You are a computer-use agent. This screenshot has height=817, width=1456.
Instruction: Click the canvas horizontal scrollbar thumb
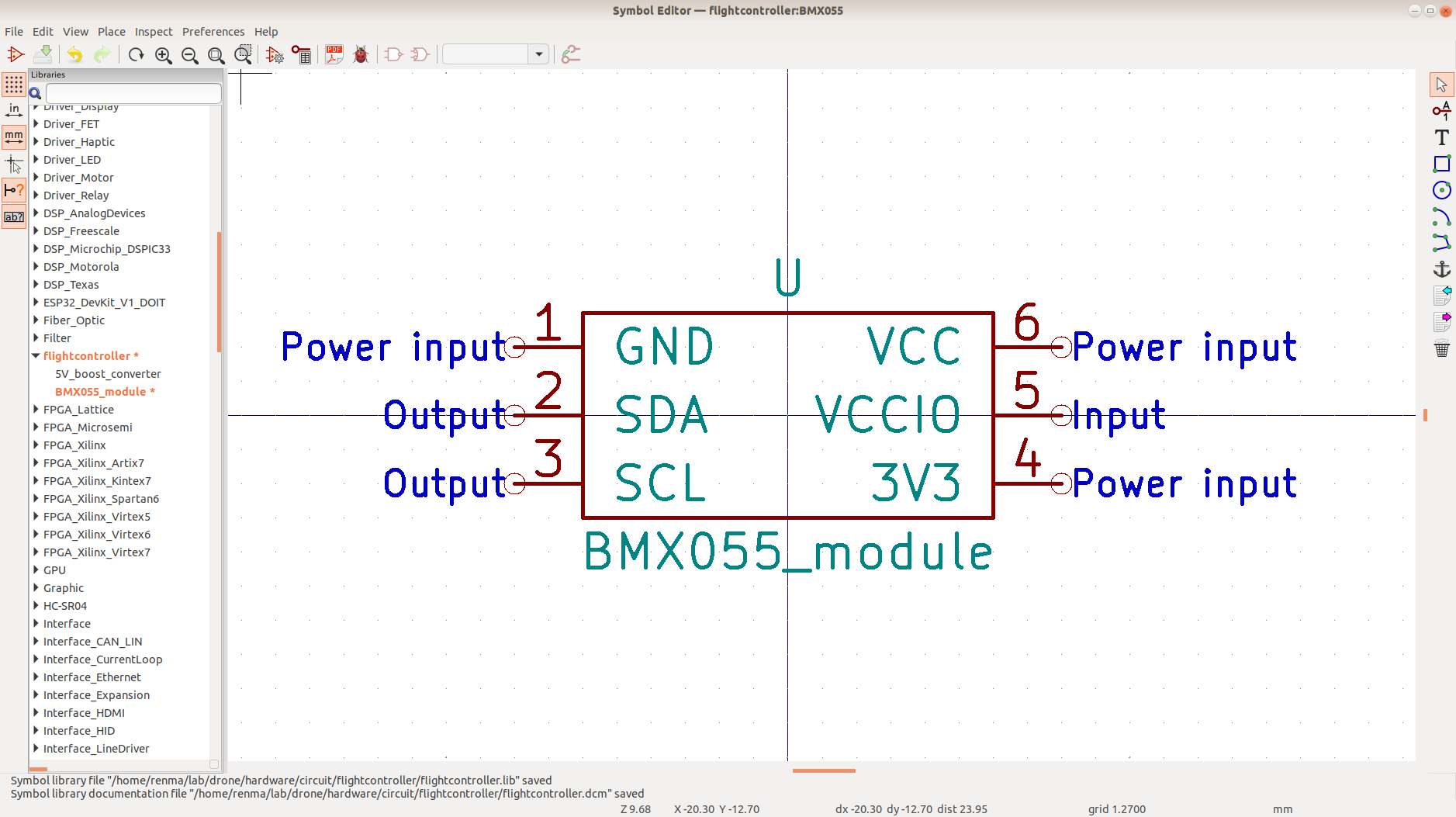[824, 770]
